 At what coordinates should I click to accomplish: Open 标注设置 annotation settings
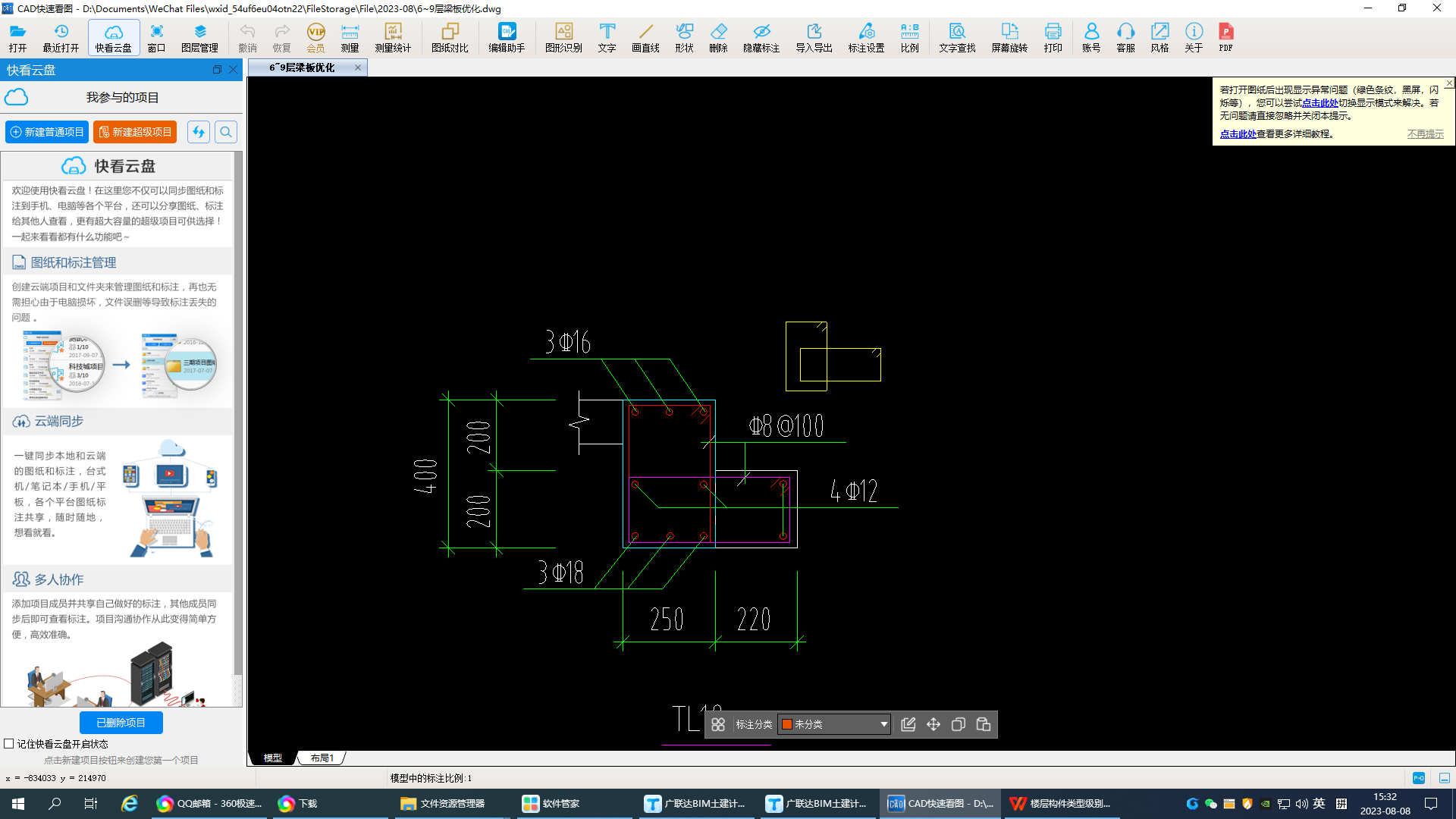[x=866, y=37]
